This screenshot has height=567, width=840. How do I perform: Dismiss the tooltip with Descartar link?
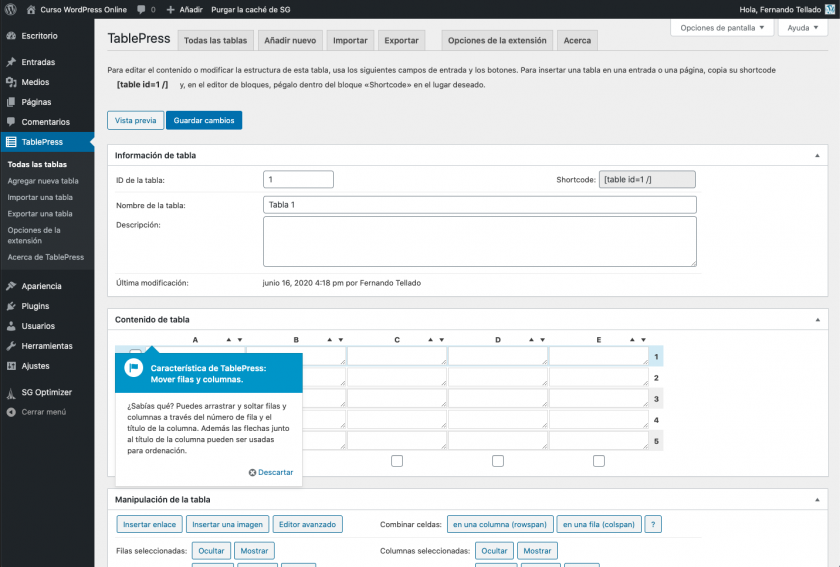[271, 472]
